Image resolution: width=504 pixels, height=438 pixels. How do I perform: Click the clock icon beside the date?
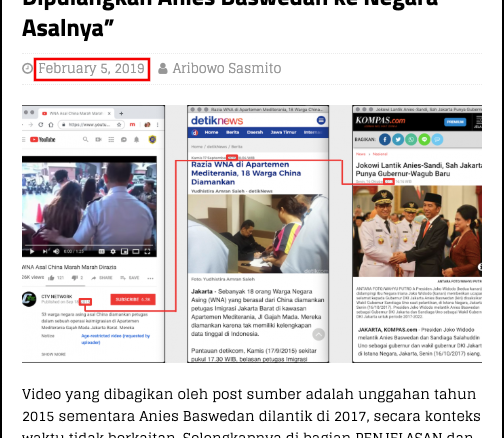(27, 69)
